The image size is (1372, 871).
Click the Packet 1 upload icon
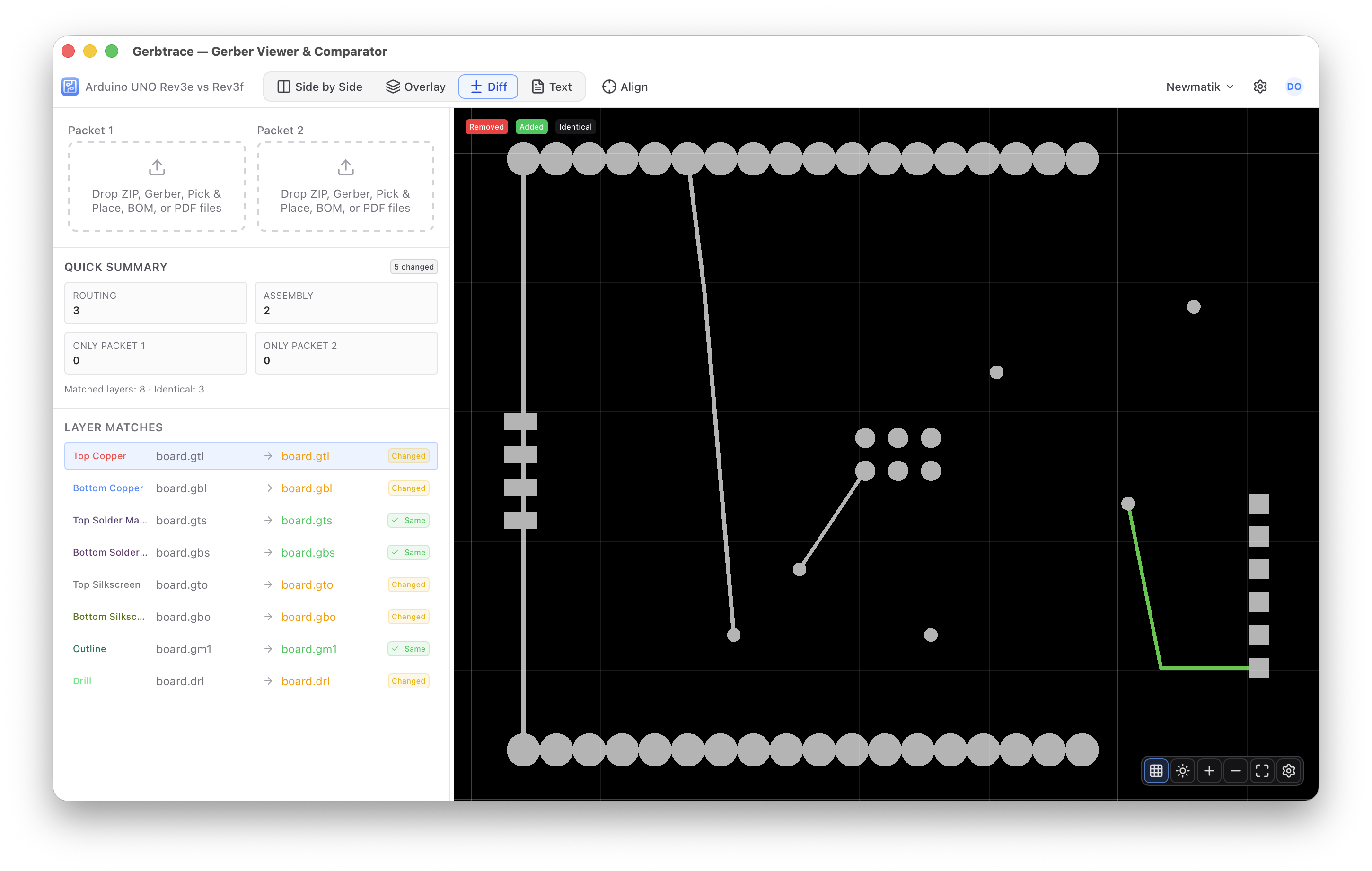pyautogui.click(x=157, y=167)
